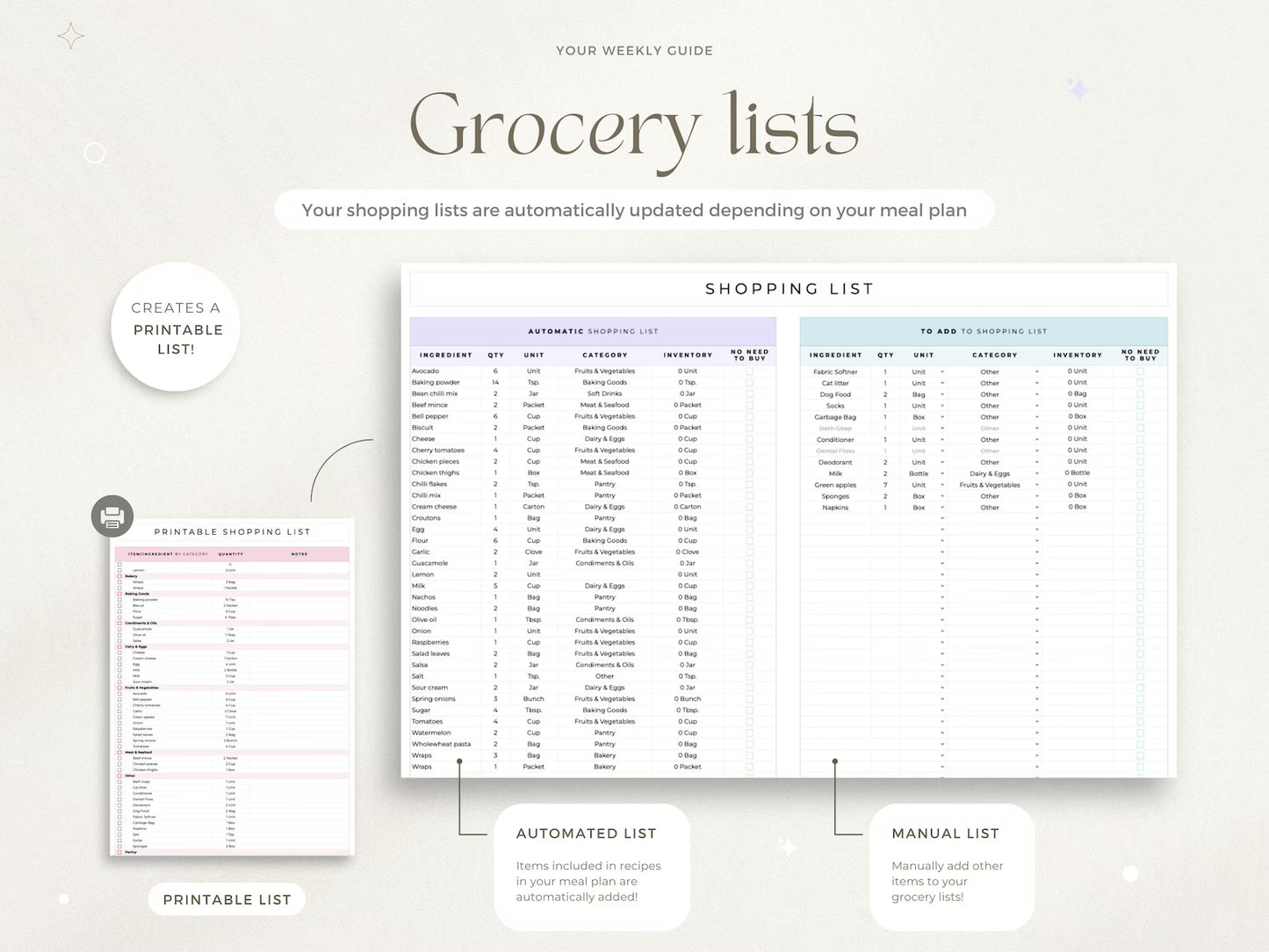Viewport: 1269px width, 952px height.
Task: Click the printer icon above the printable list
Action: coord(112,516)
